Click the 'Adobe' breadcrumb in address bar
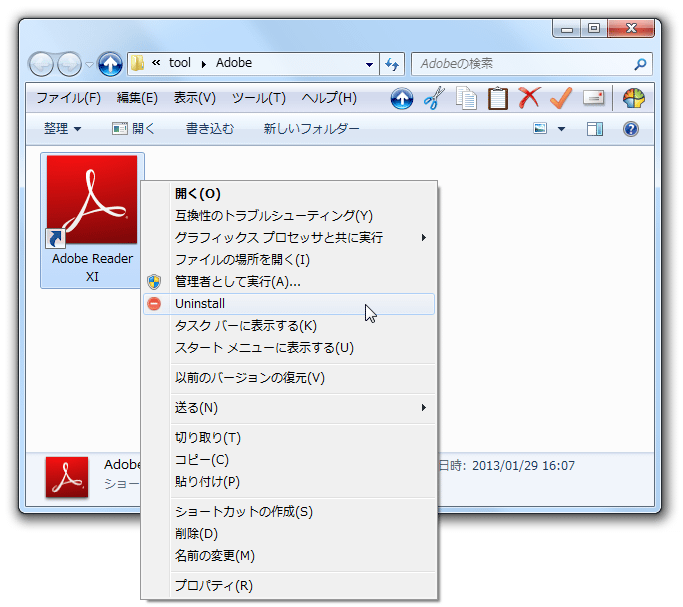 coord(234,63)
